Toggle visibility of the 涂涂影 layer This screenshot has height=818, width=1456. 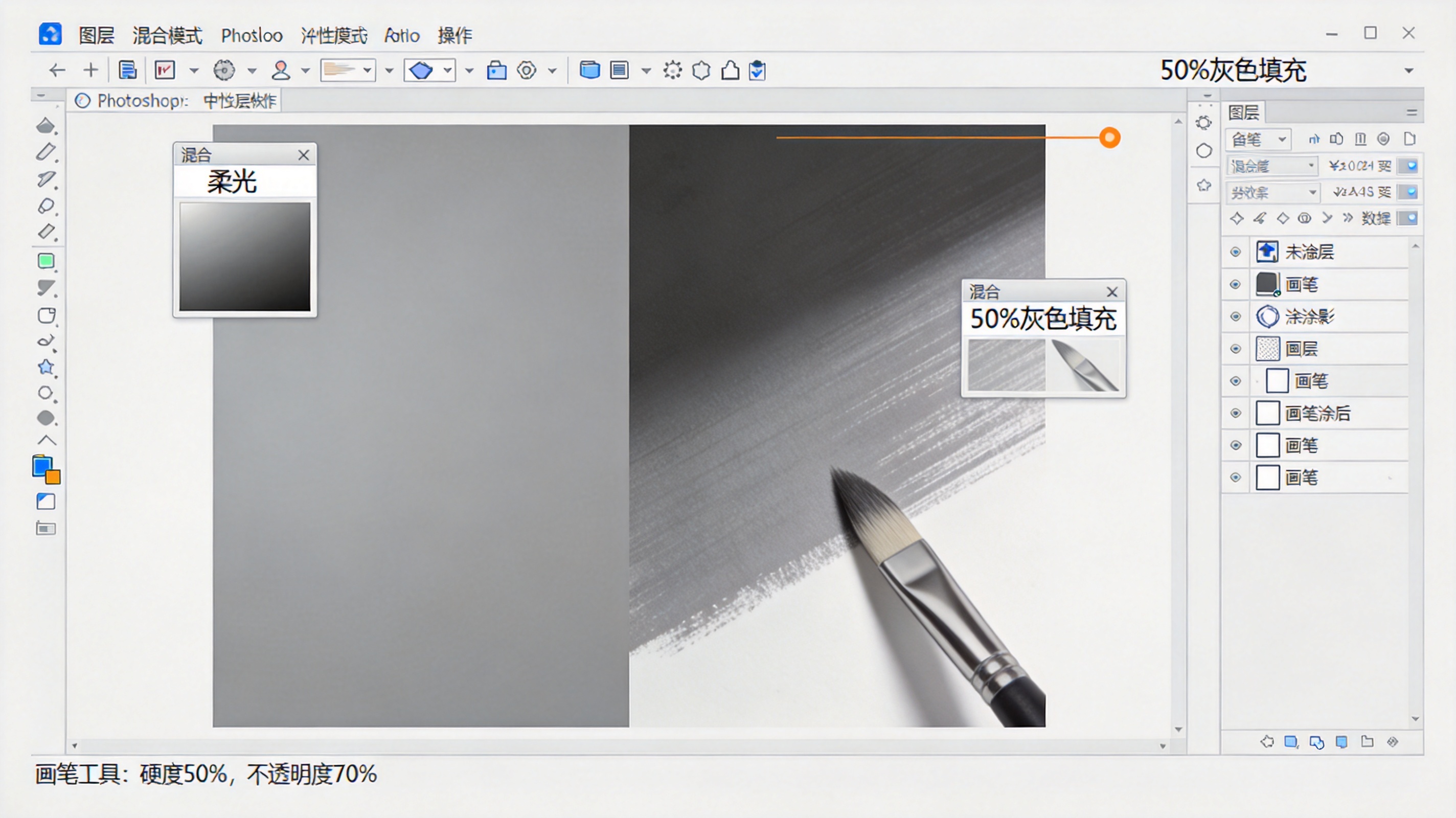click(x=1235, y=316)
